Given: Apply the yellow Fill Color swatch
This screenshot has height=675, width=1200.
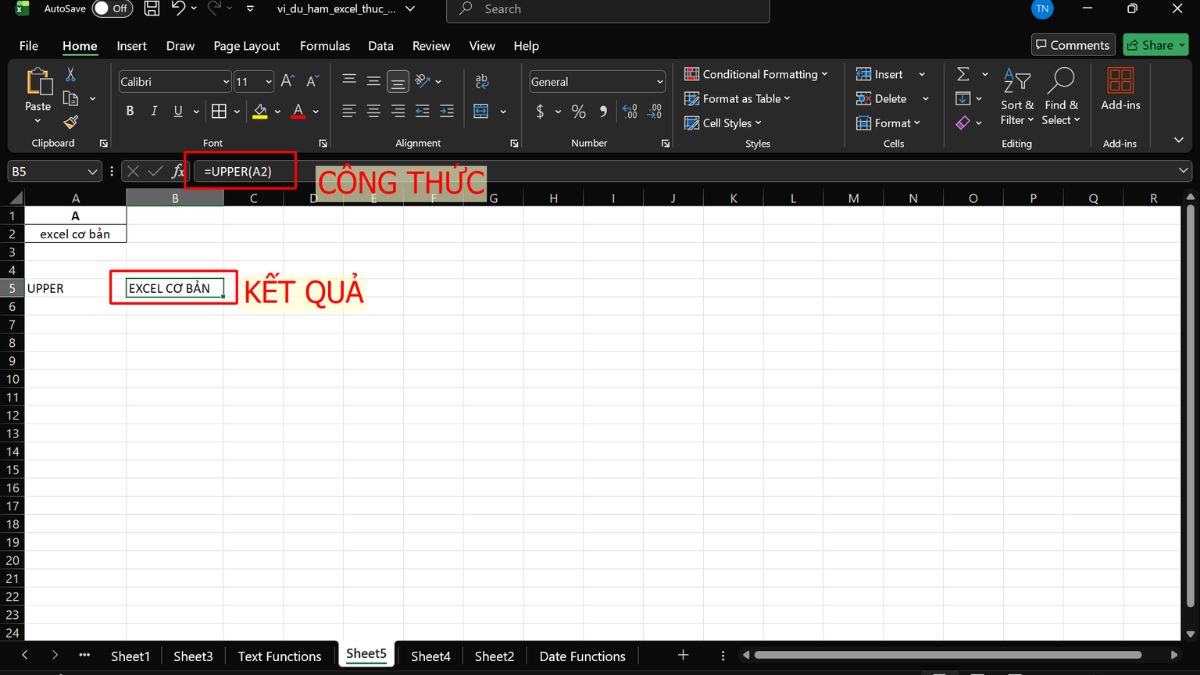Looking at the screenshot, I should click(x=260, y=111).
